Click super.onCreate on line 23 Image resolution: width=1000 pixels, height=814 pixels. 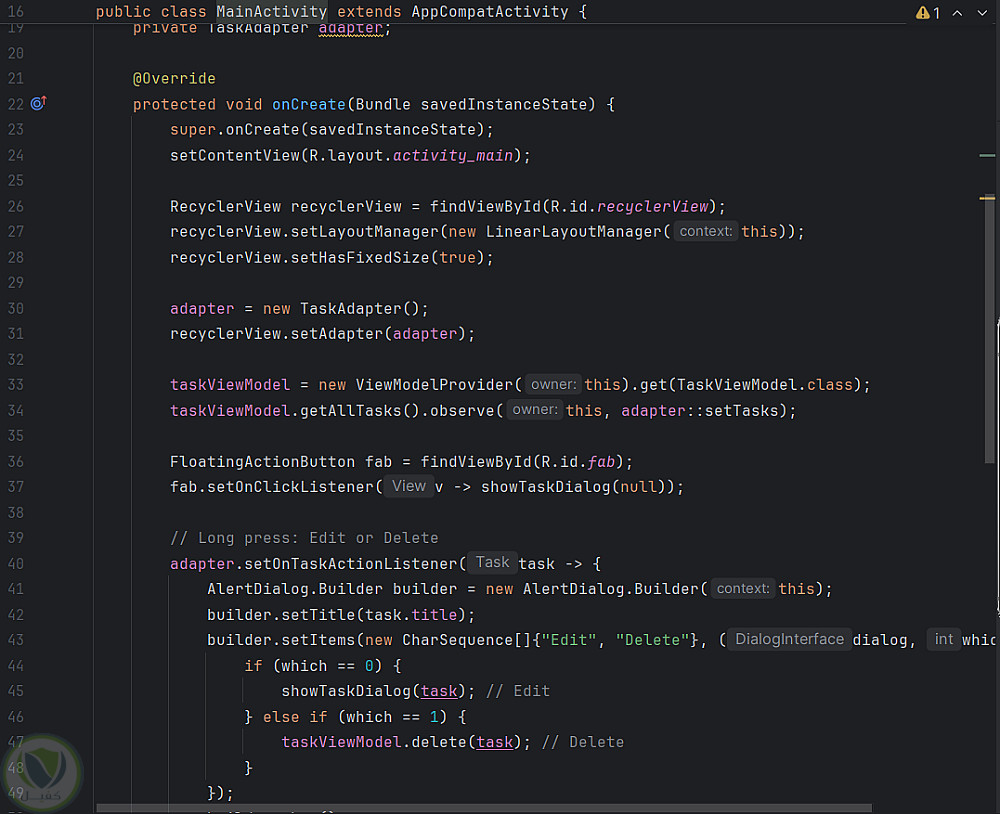point(235,130)
